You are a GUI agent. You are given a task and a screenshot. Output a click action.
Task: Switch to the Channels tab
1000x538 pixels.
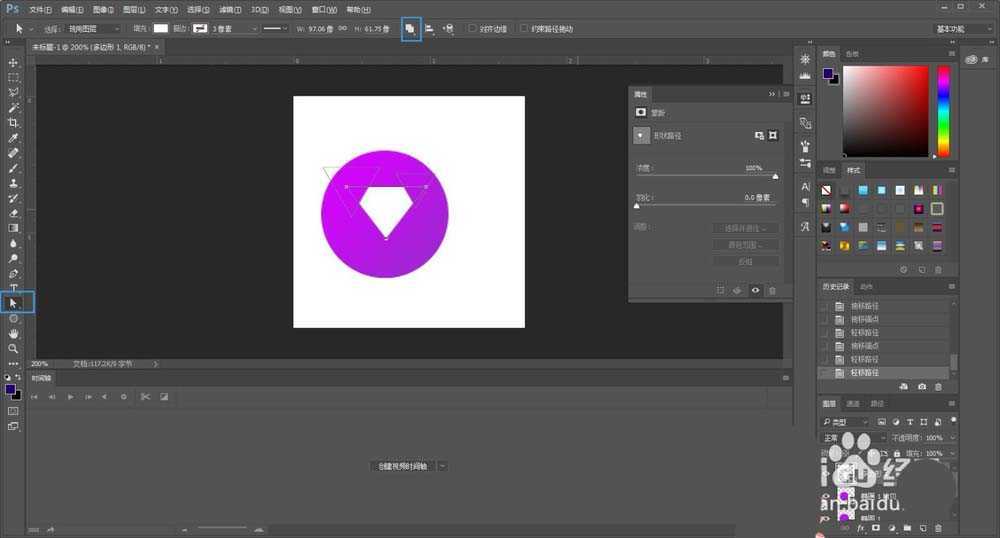click(x=853, y=403)
